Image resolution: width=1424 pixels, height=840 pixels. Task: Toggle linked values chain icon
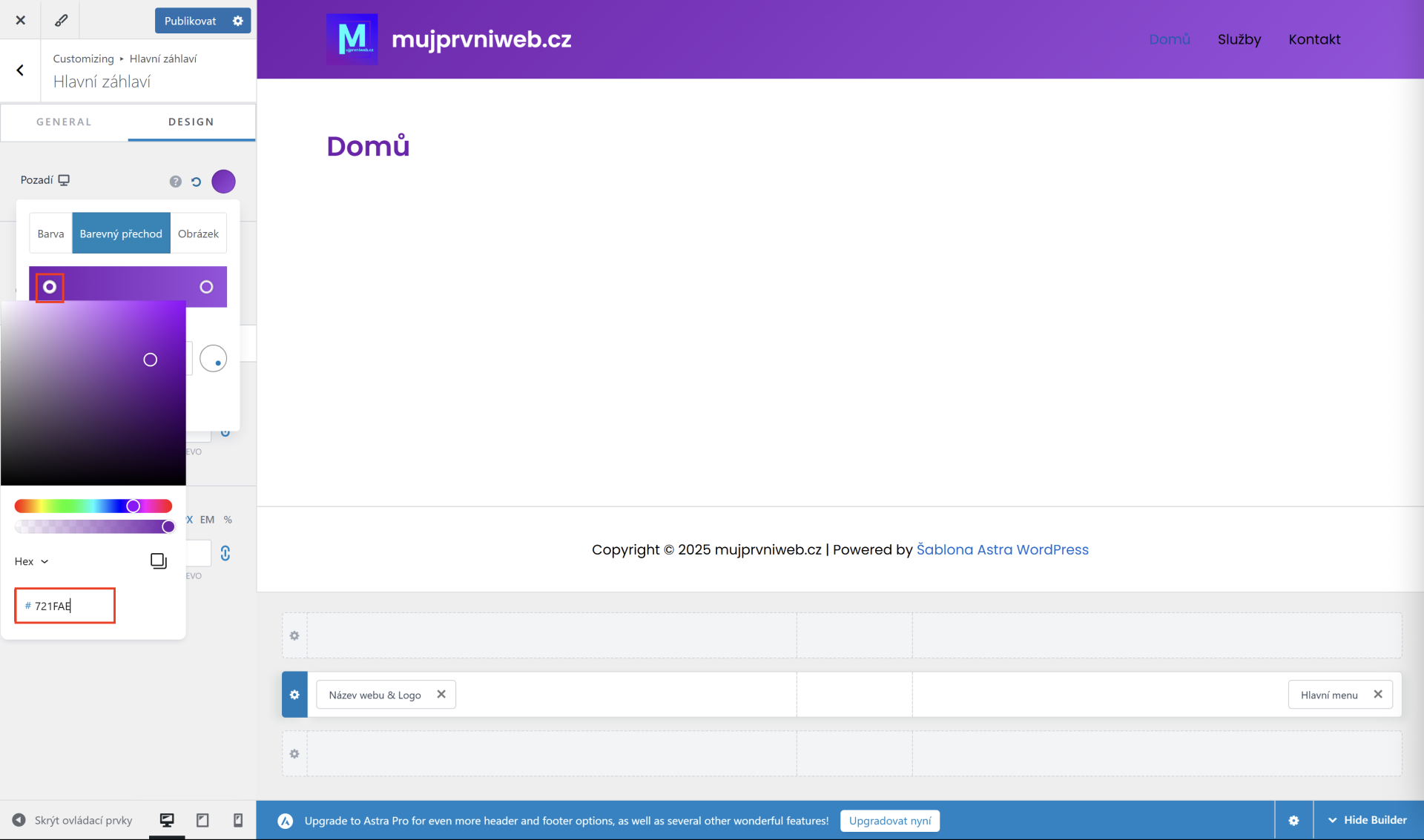pyautogui.click(x=225, y=553)
